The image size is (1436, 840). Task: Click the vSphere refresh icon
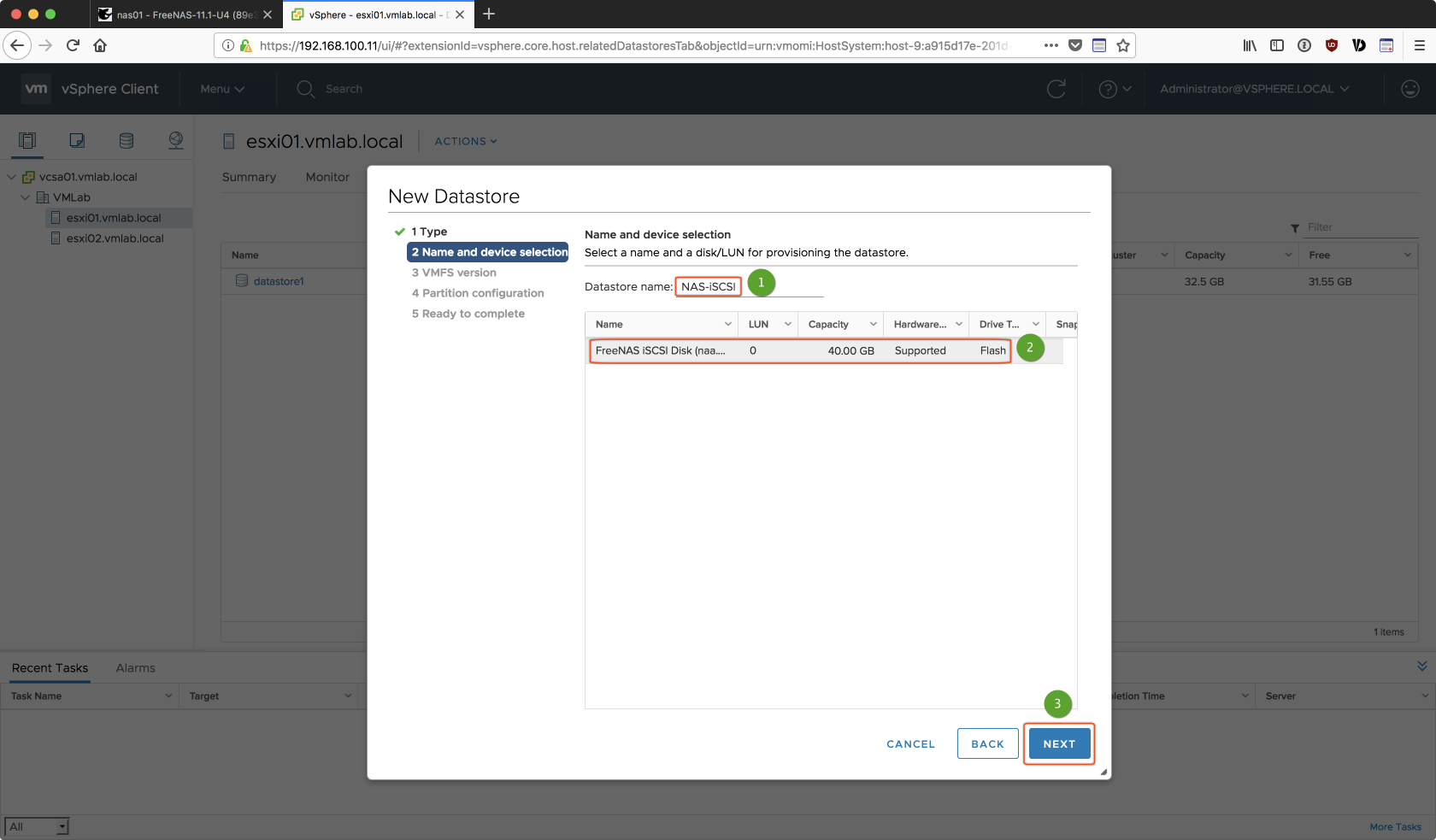1056,89
